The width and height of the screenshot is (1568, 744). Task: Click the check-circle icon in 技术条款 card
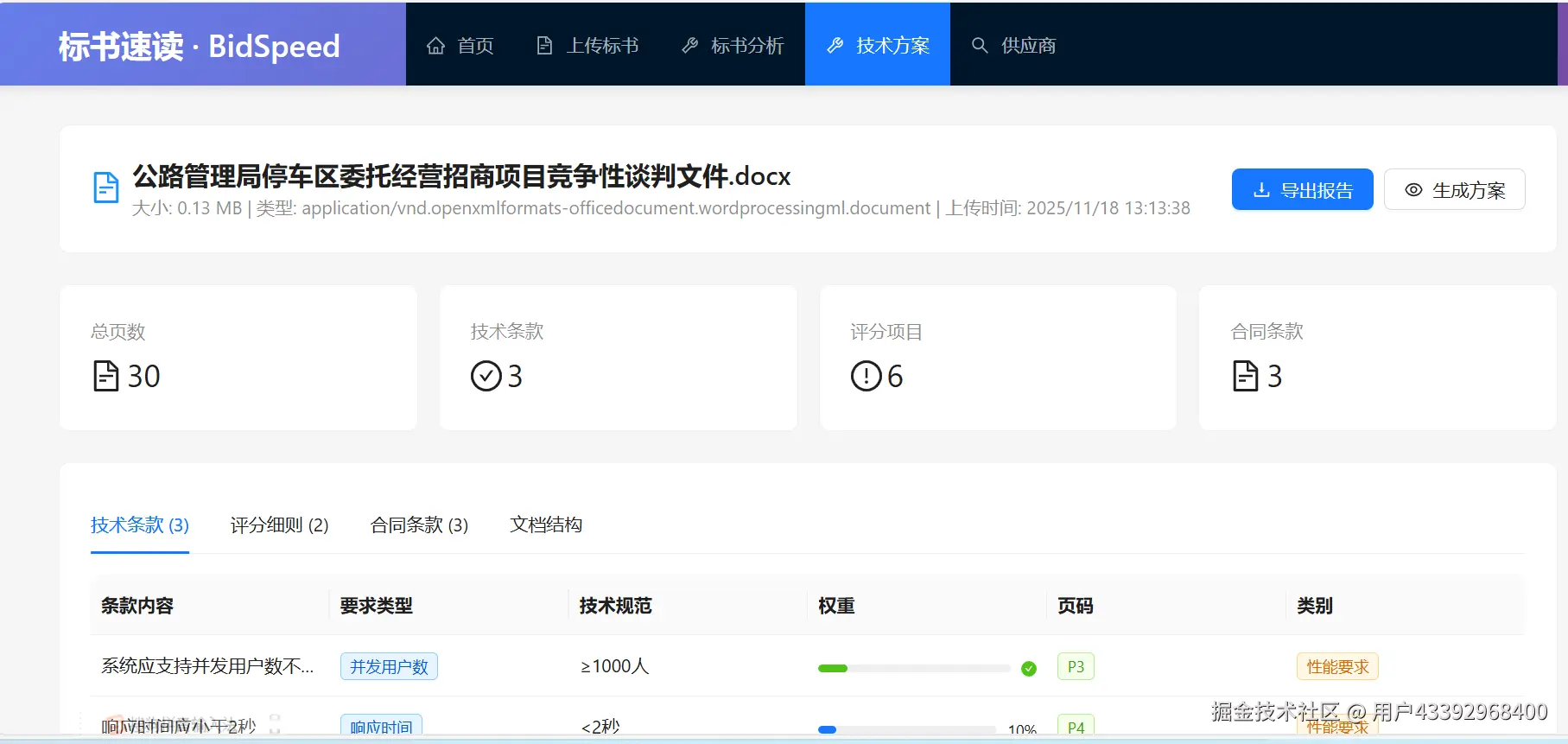pyautogui.click(x=486, y=376)
